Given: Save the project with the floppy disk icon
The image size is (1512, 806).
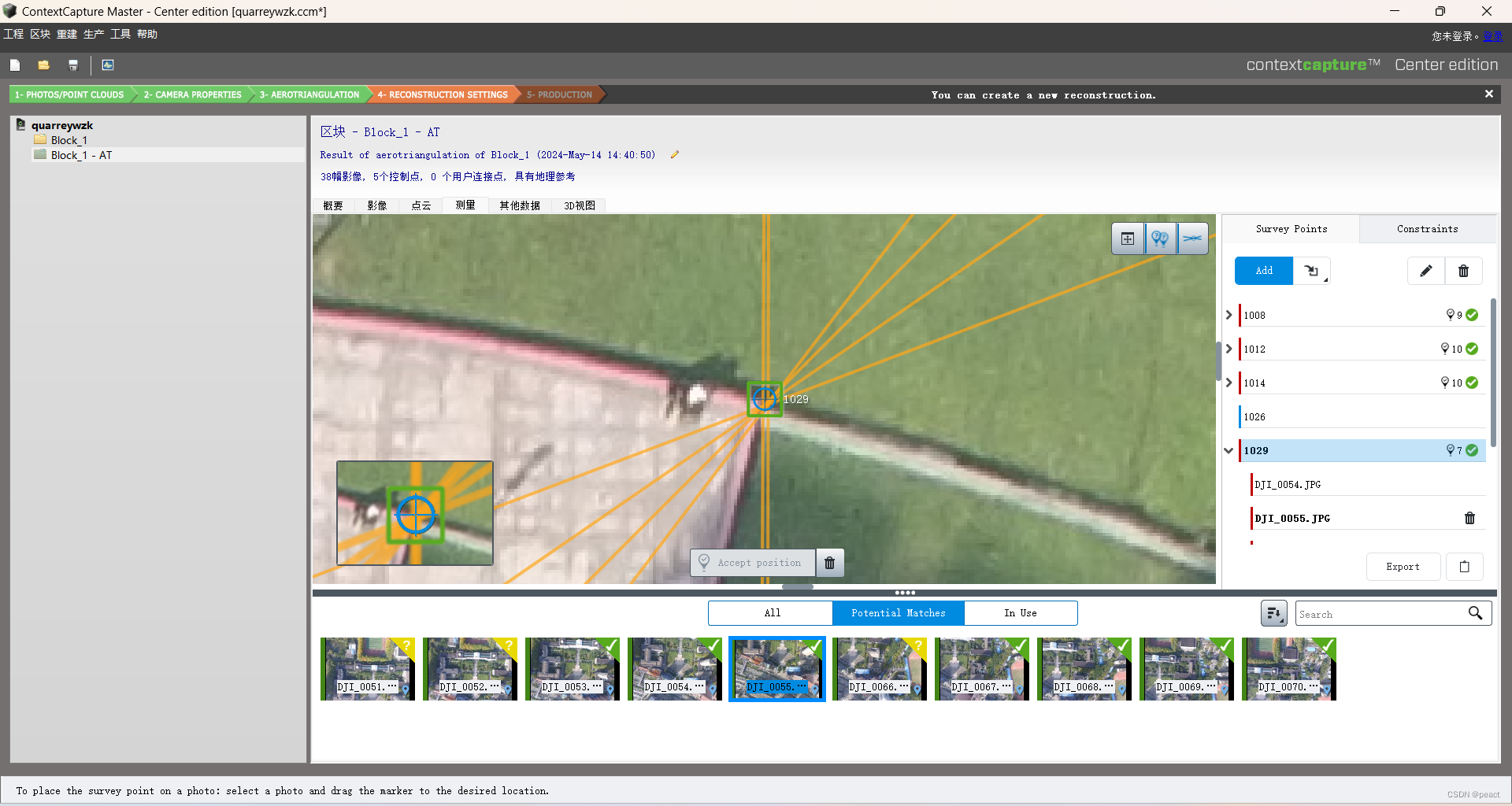Looking at the screenshot, I should tap(73, 65).
